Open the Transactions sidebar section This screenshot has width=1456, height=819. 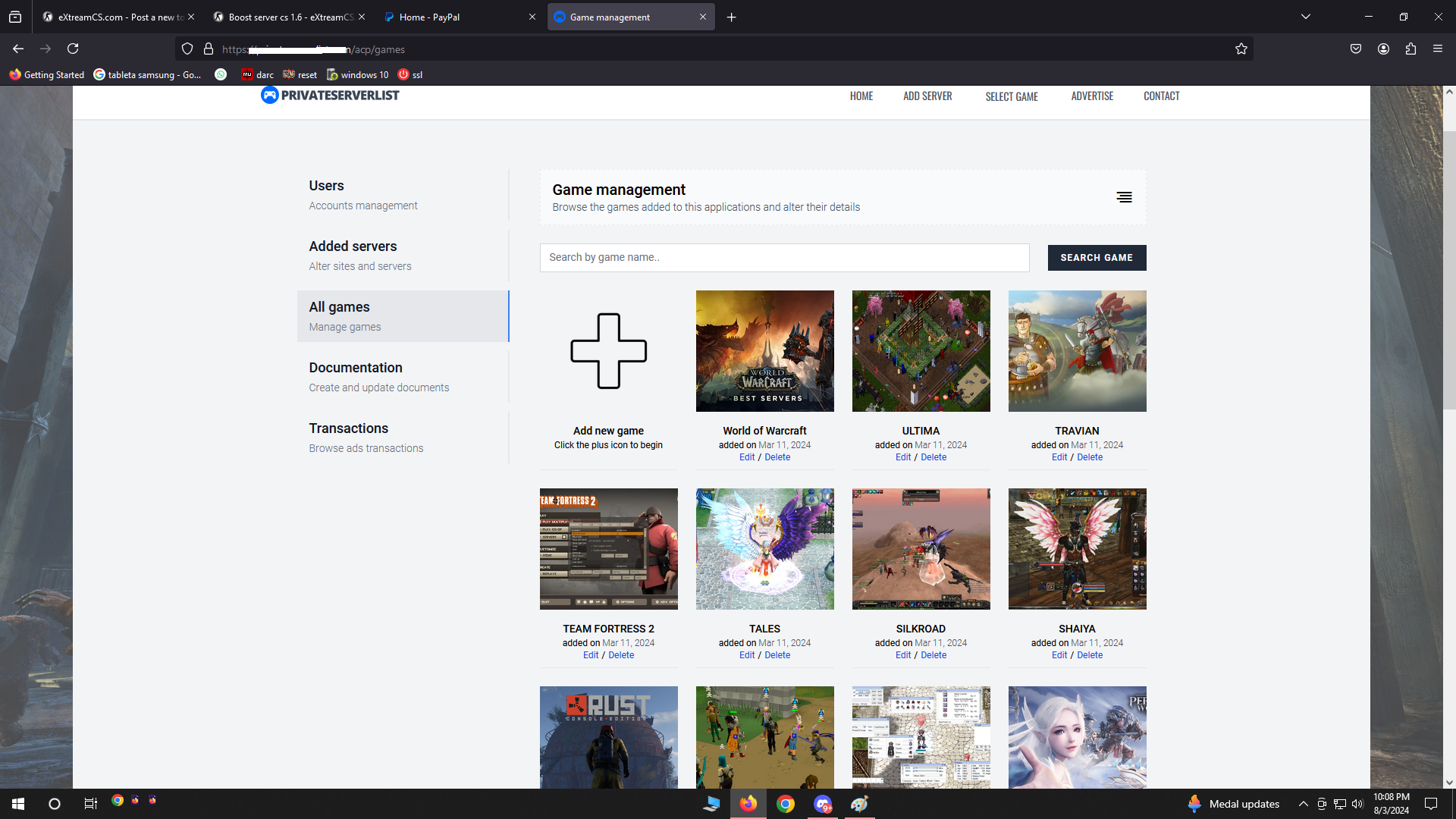coord(403,438)
